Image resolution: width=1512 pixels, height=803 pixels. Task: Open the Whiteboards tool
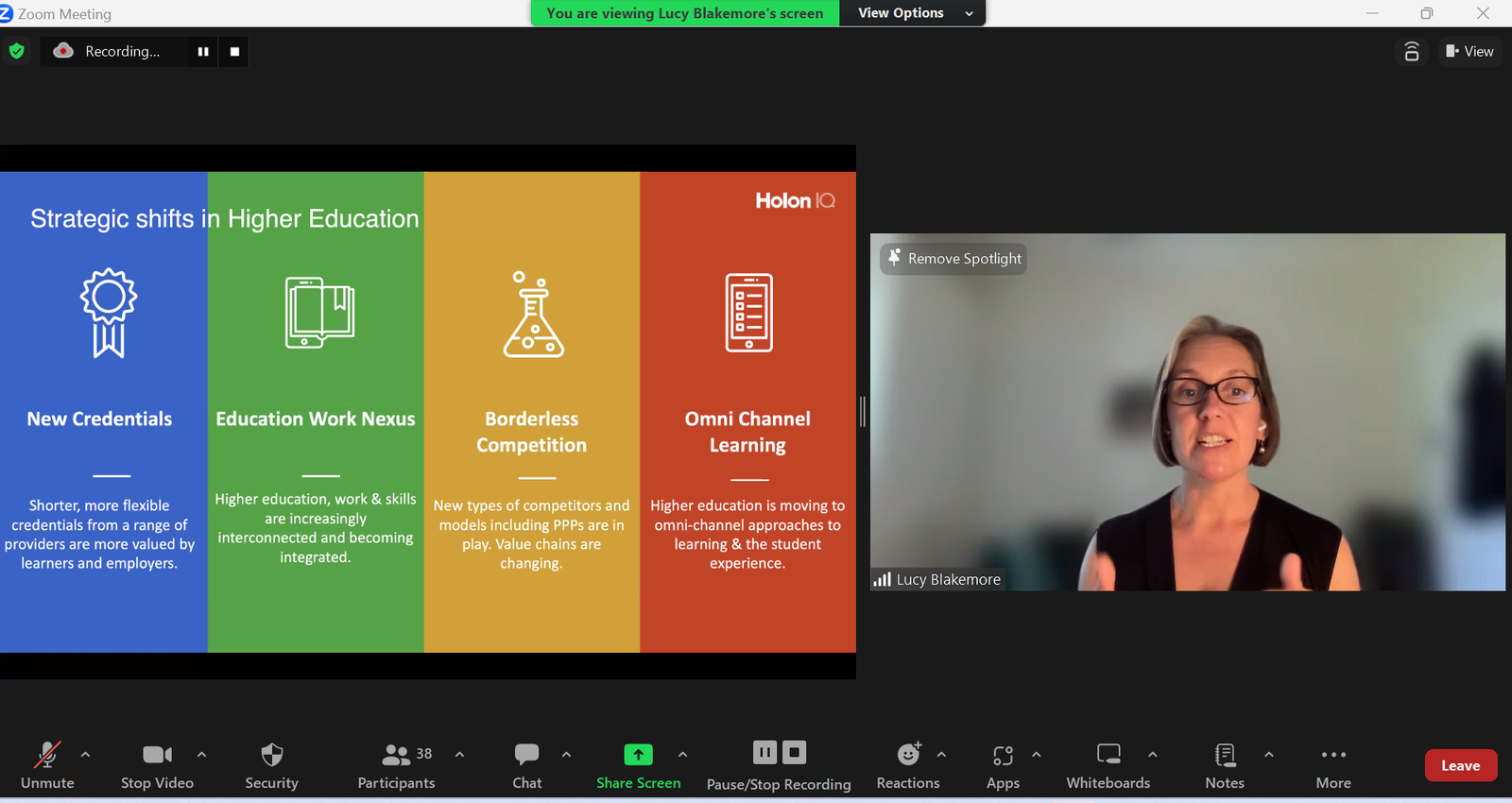pos(1108,755)
